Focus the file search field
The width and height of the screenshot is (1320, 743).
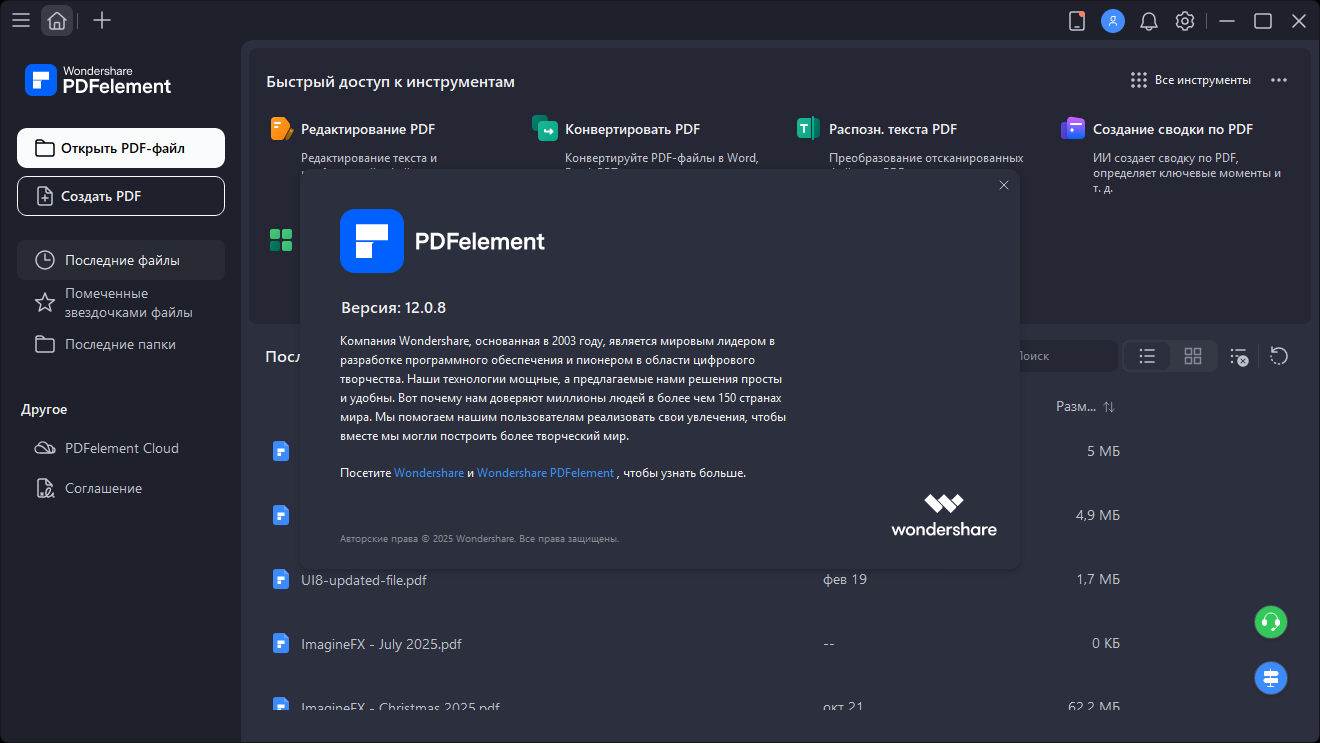click(1066, 356)
